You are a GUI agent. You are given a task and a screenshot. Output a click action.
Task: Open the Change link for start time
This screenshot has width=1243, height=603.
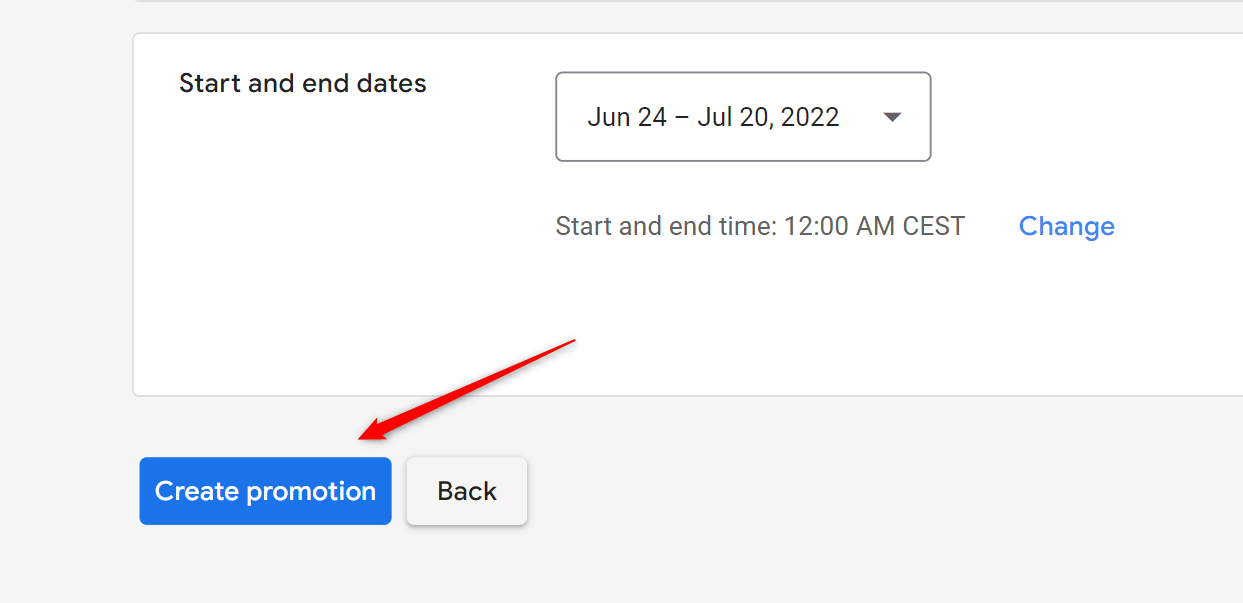tap(1066, 226)
